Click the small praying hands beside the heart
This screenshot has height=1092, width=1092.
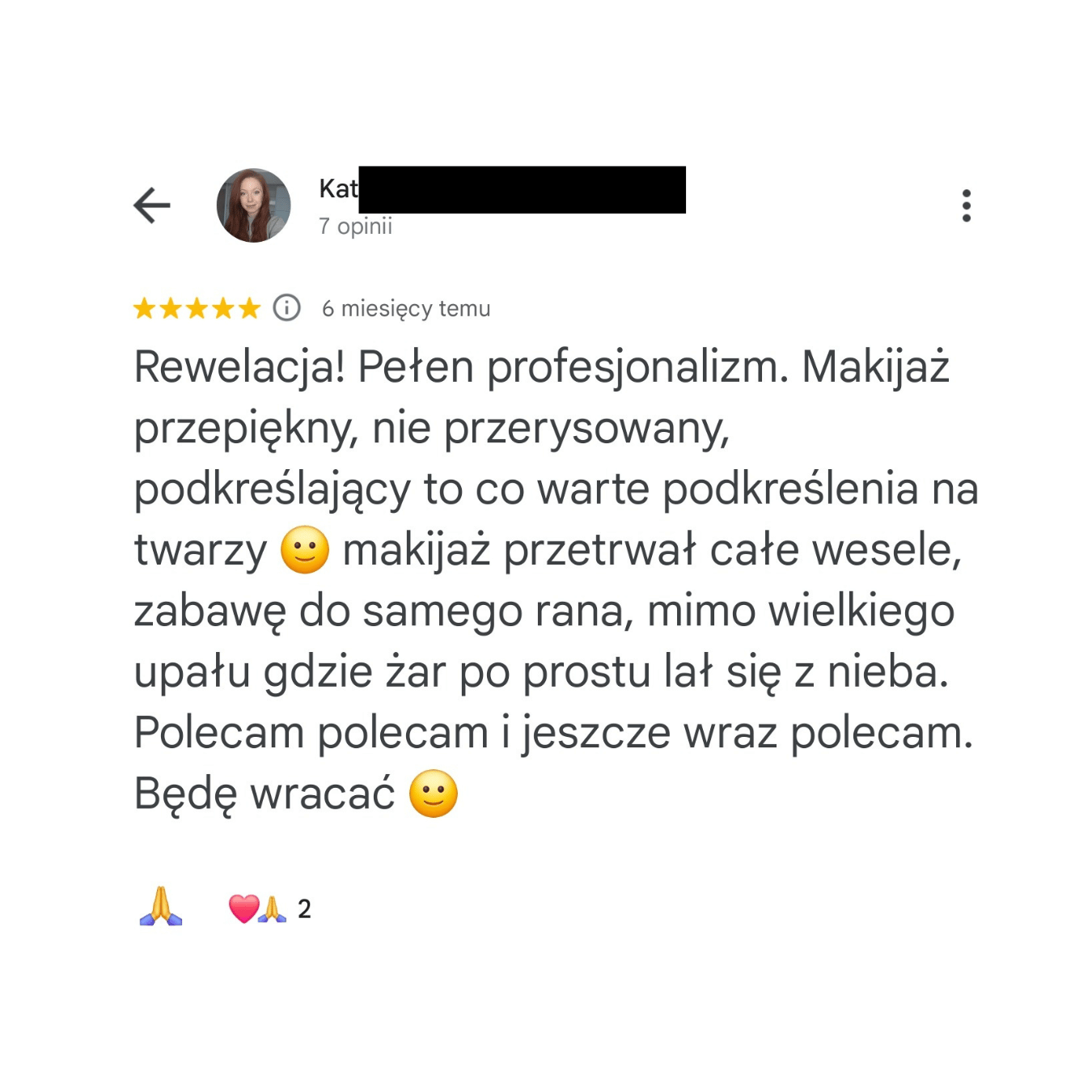click(273, 909)
